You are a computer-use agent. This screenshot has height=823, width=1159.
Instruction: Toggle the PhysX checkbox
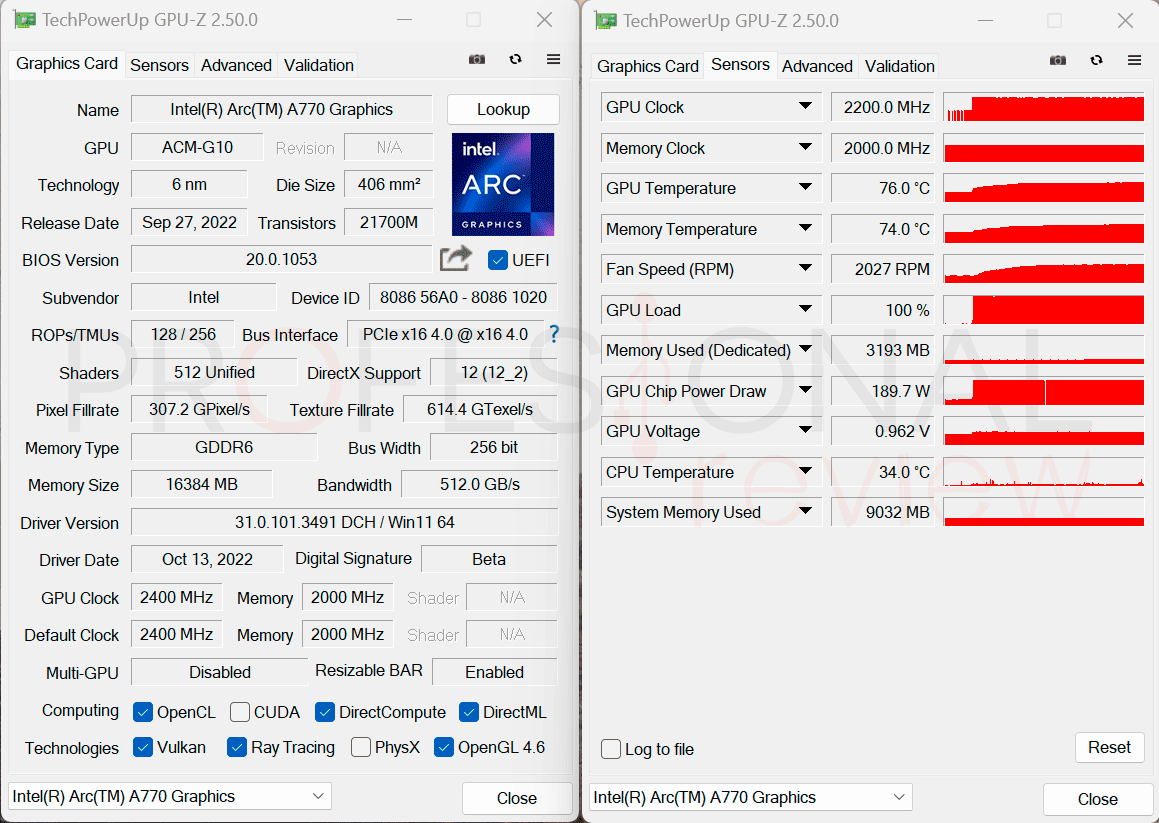point(361,747)
